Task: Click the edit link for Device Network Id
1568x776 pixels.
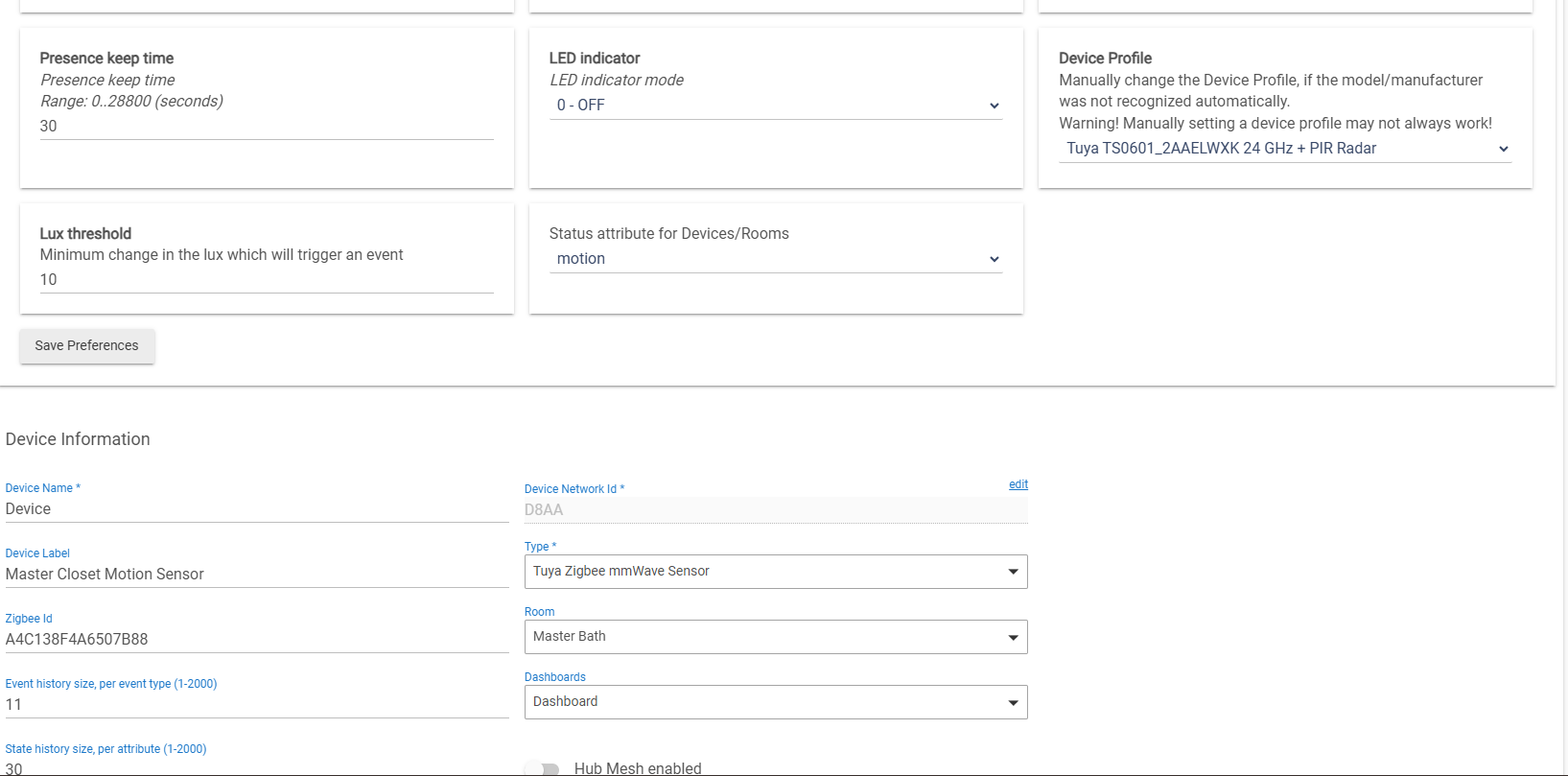Action: [1018, 484]
